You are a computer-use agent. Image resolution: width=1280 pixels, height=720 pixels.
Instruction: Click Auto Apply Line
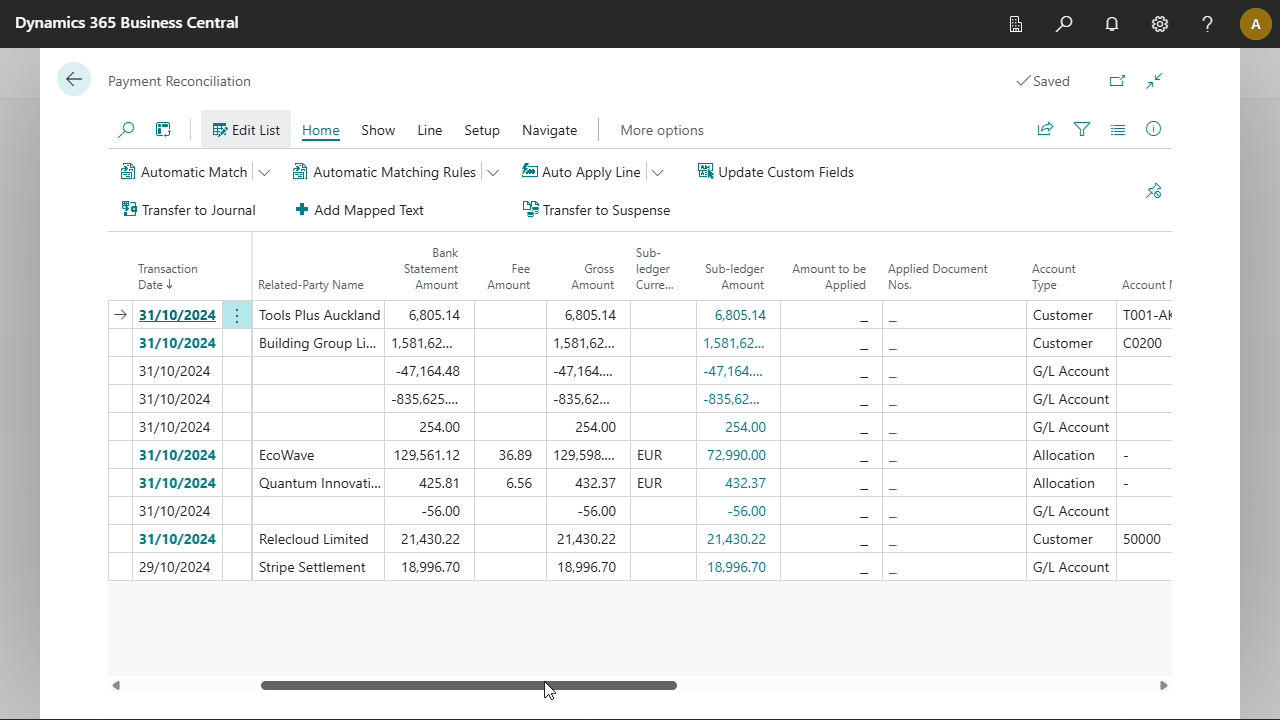581,172
